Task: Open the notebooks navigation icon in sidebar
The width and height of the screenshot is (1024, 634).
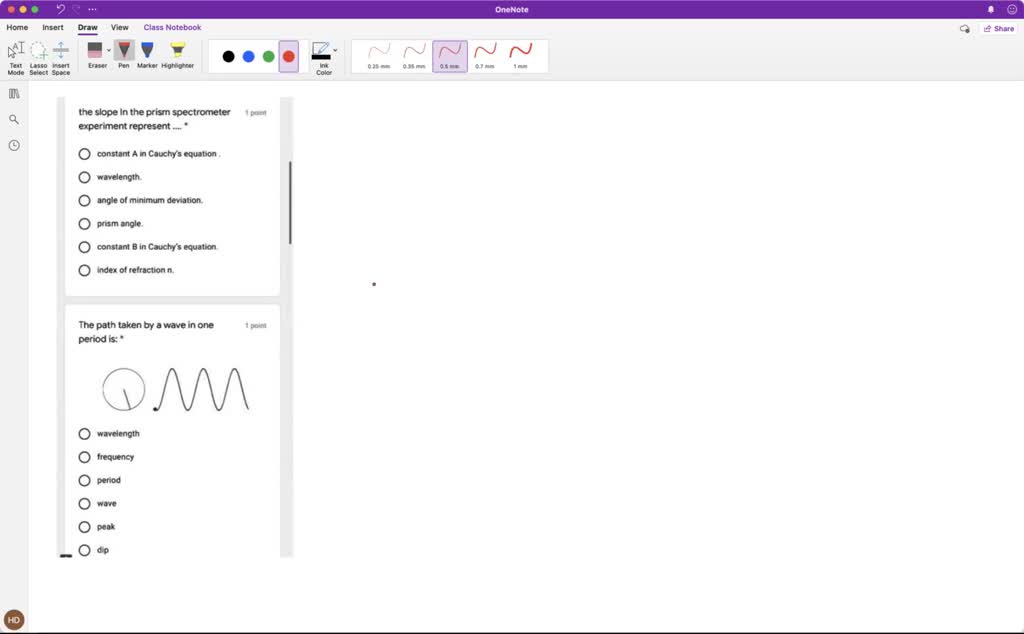Action: (14, 93)
